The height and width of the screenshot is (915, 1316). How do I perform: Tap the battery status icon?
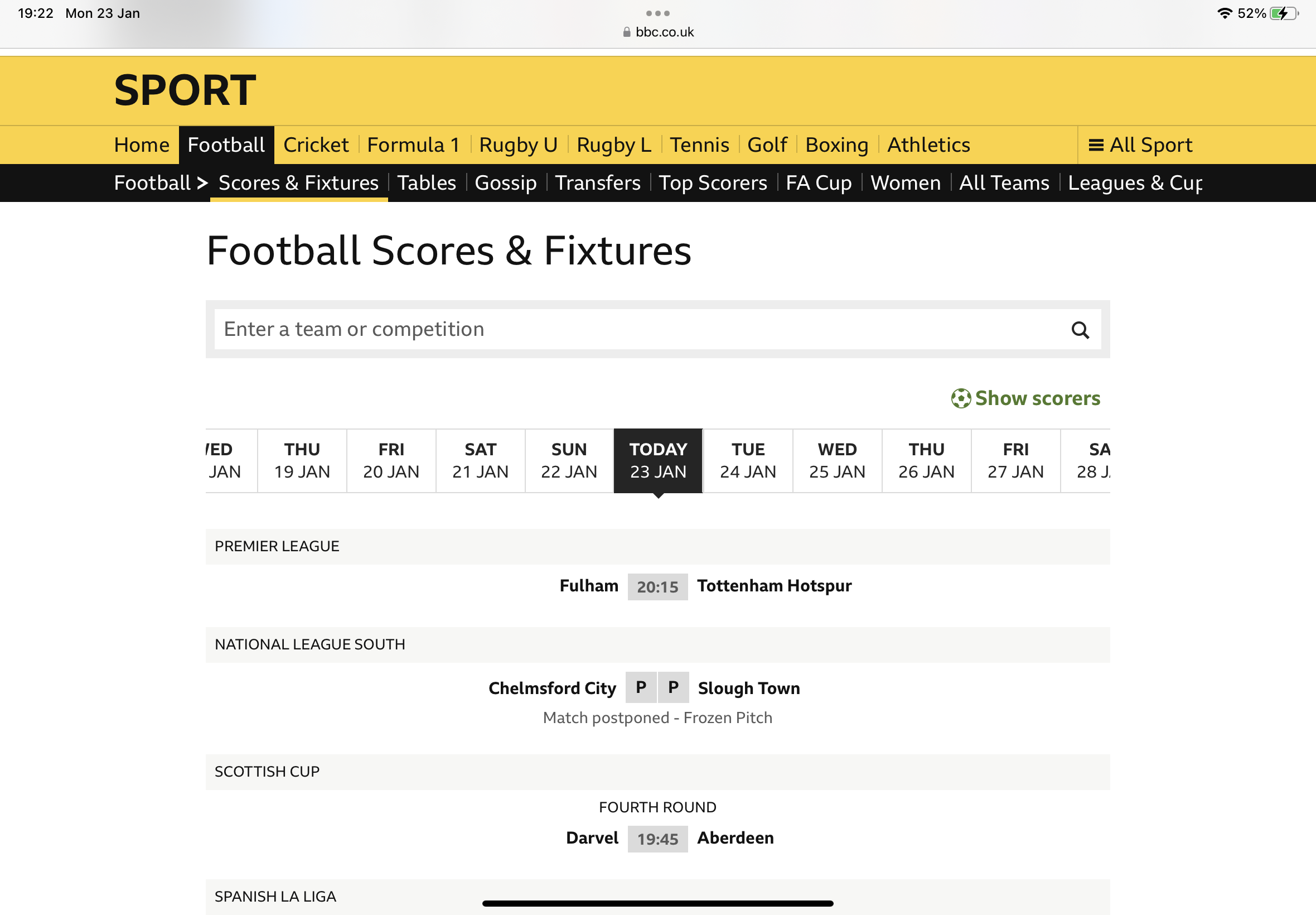click(1283, 13)
